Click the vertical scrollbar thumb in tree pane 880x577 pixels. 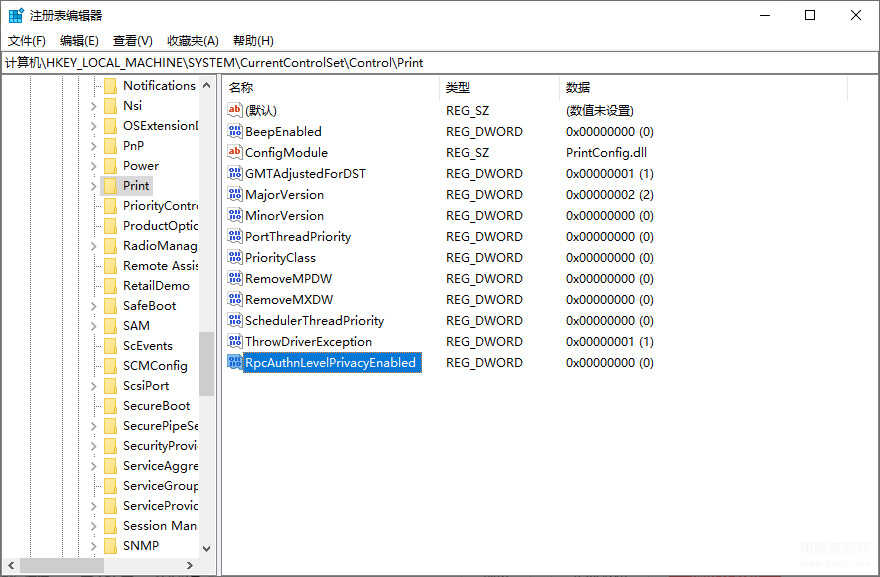(207, 364)
